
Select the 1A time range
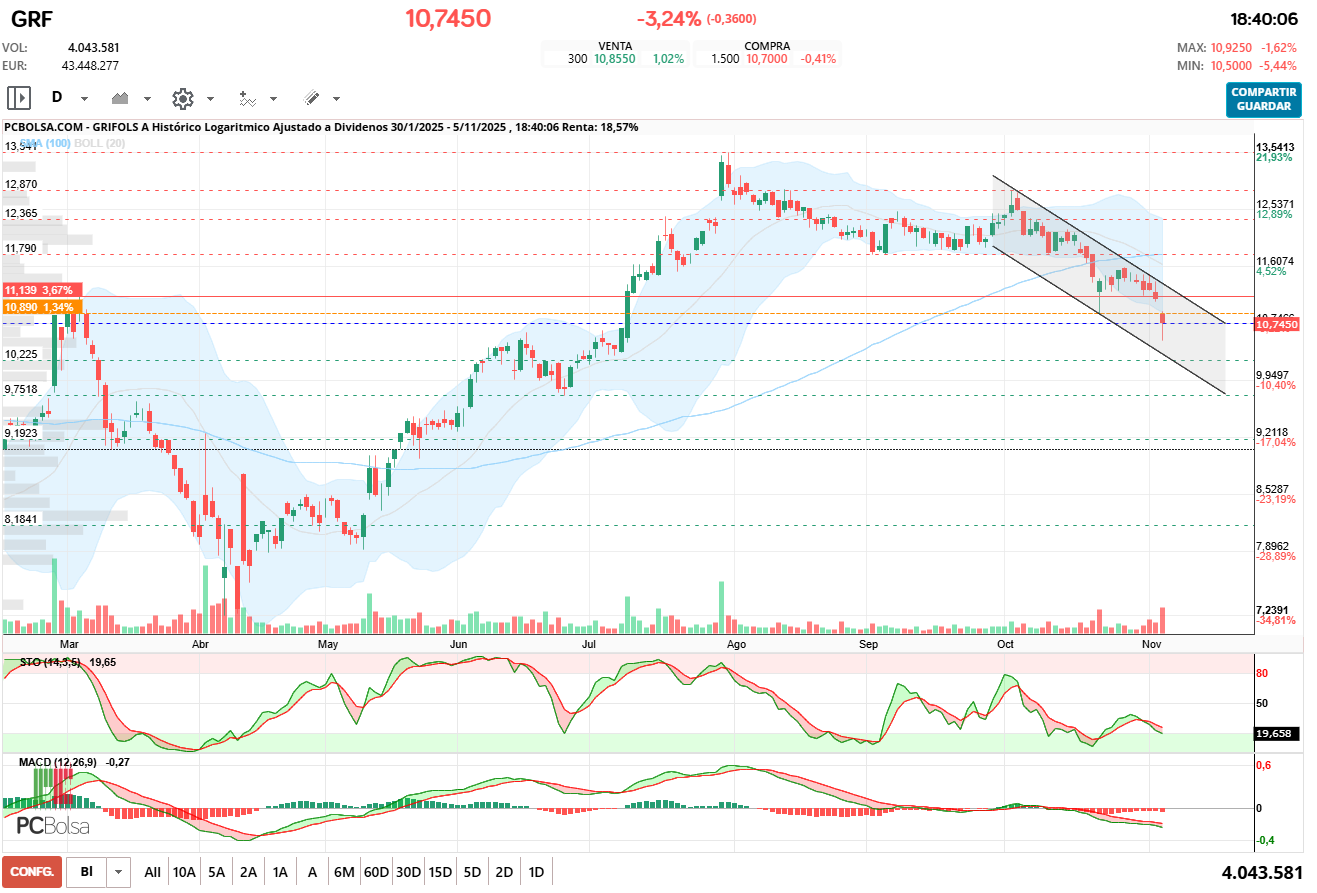pyautogui.click(x=280, y=872)
